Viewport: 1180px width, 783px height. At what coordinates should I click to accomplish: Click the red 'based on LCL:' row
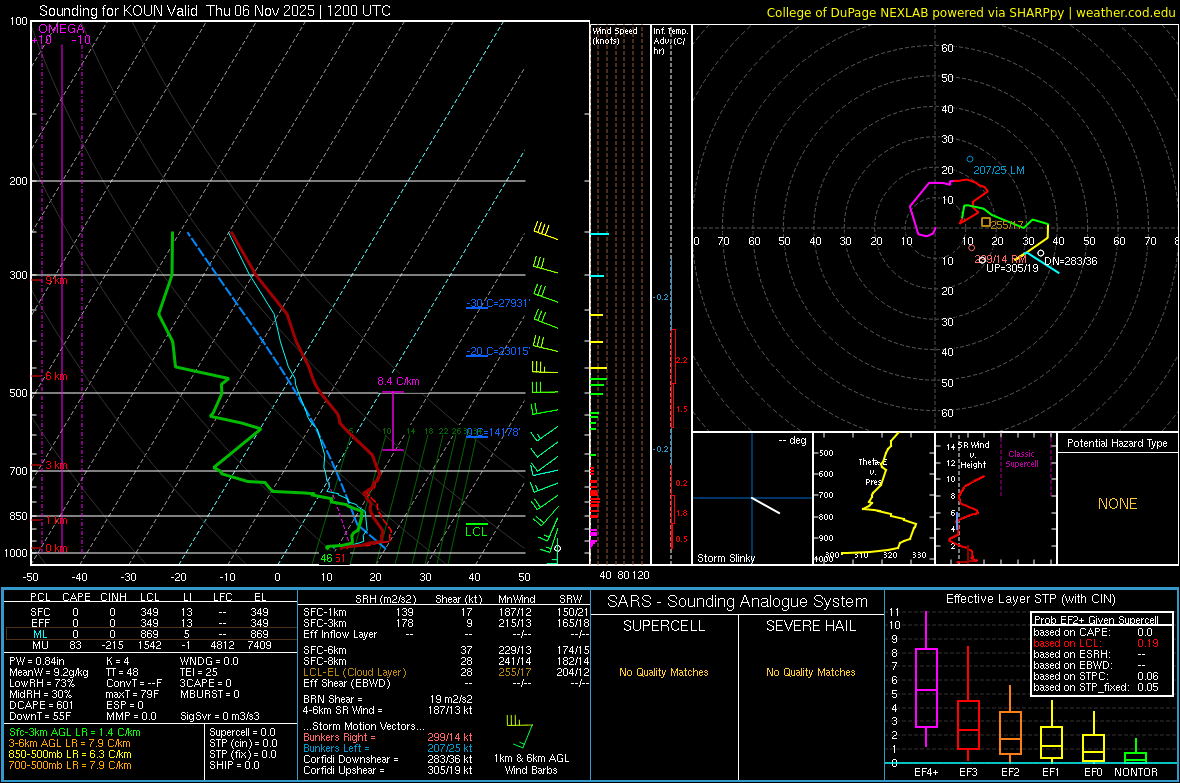click(x=1096, y=643)
